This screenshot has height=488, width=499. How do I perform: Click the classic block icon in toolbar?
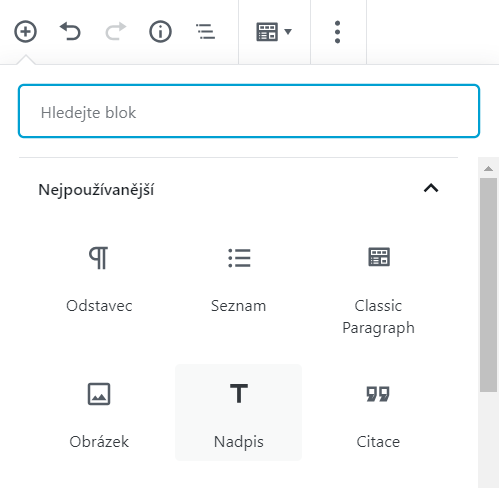coord(267,32)
